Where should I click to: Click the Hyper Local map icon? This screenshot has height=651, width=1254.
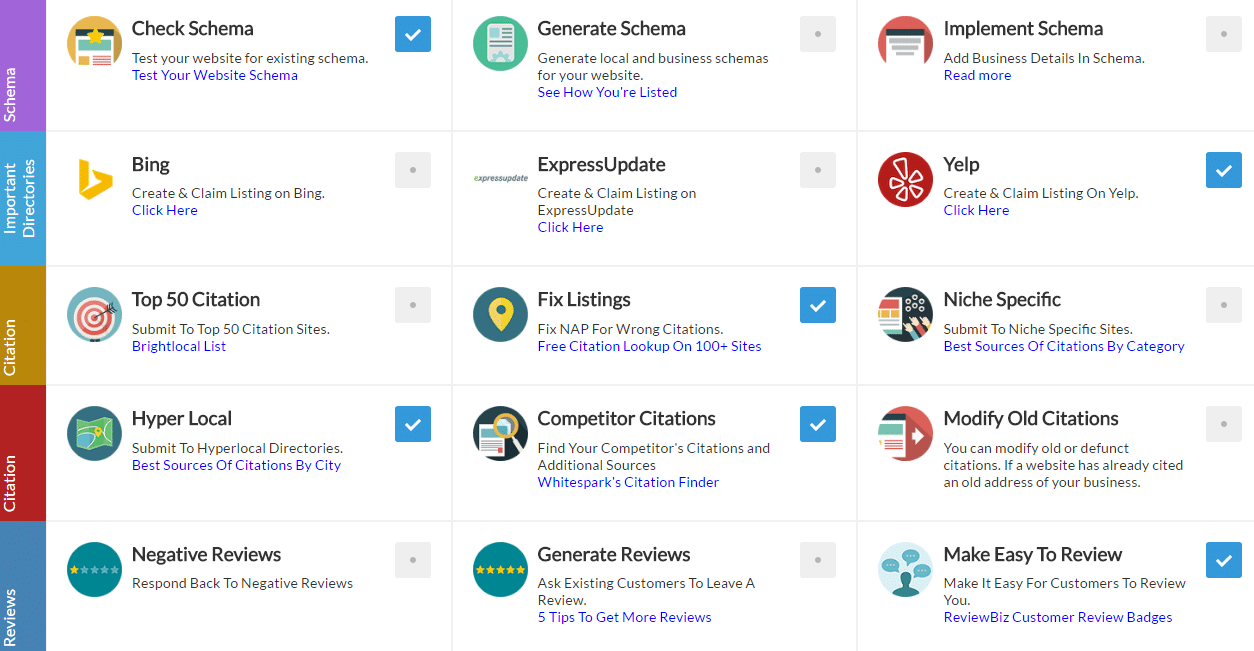[x=94, y=433]
